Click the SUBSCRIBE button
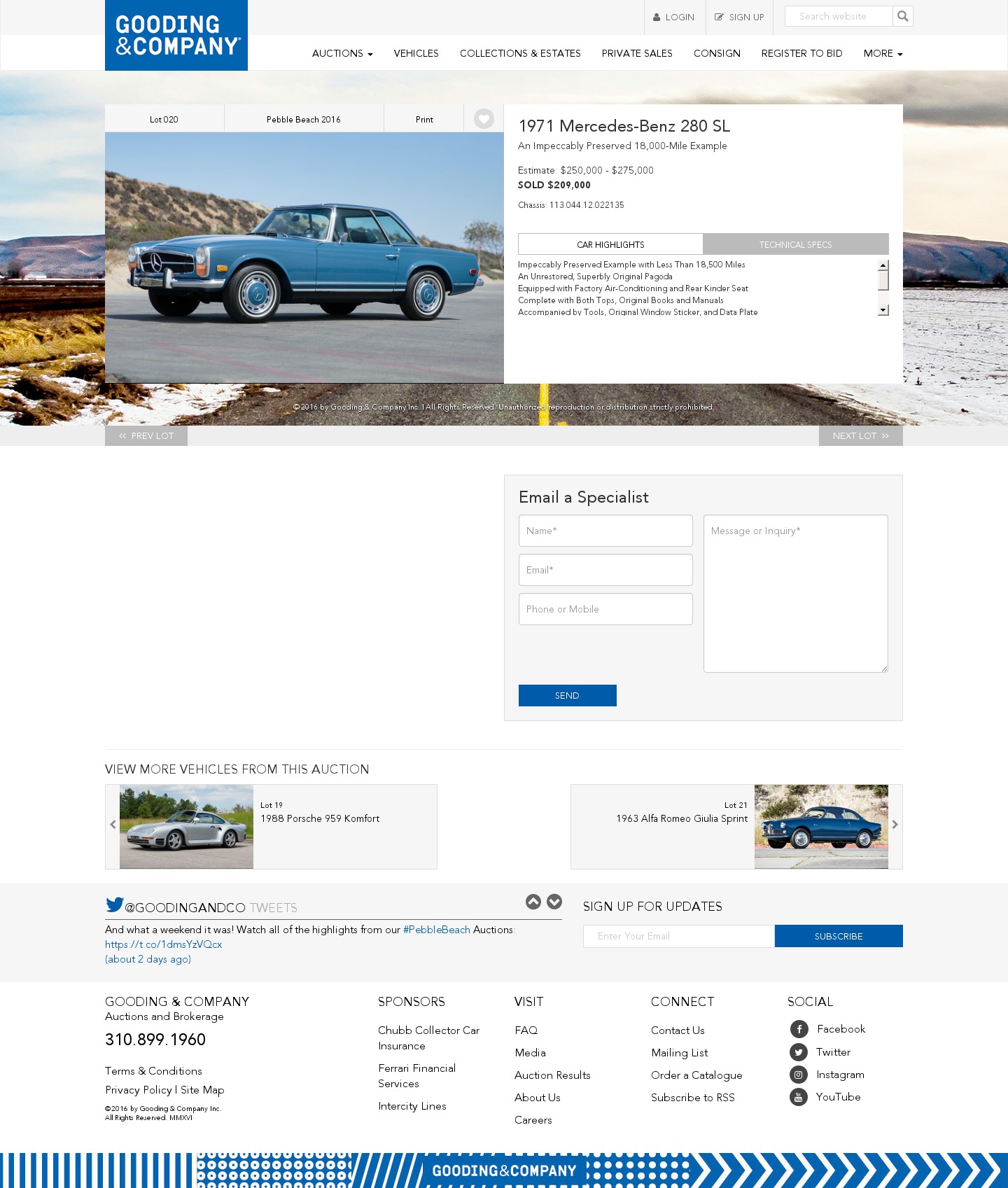 point(839,936)
